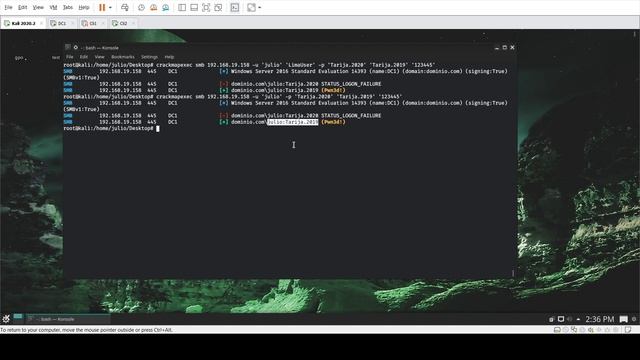Open VMware Edit menu
Image resolution: width=640 pixels, height=360 pixels.
tap(23, 7)
